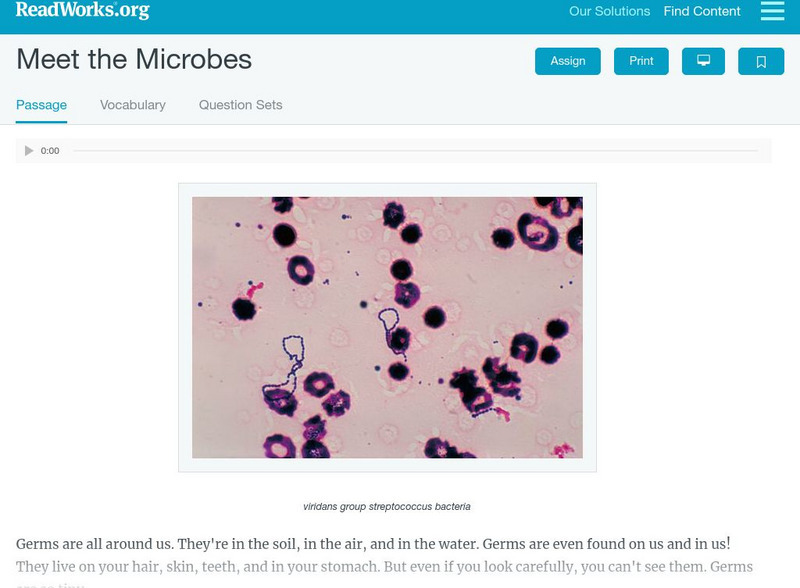
Task: Click the projector display mode icon
Action: click(x=703, y=61)
